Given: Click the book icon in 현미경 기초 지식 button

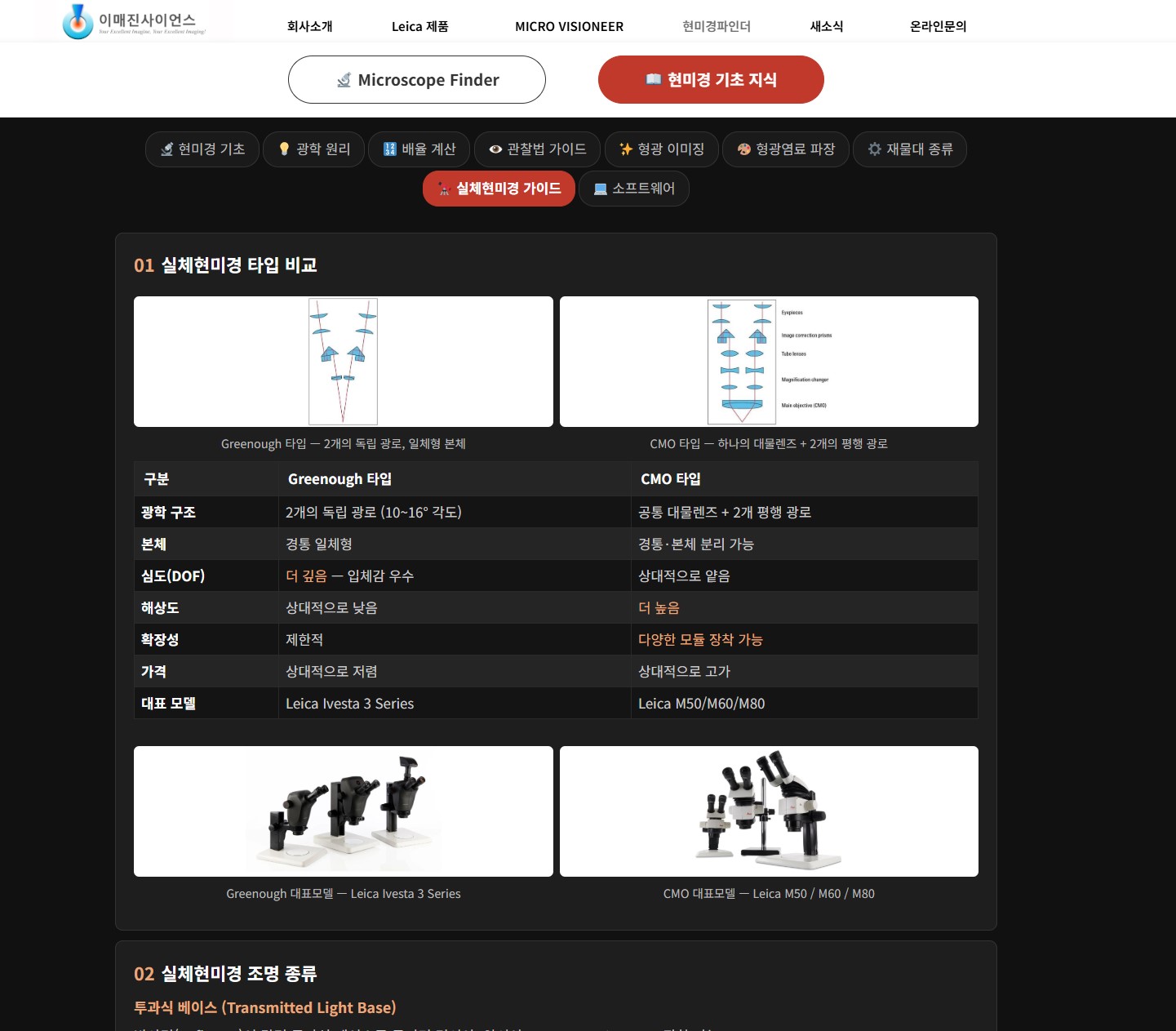Looking at the screenshot, I should point(653,79).
